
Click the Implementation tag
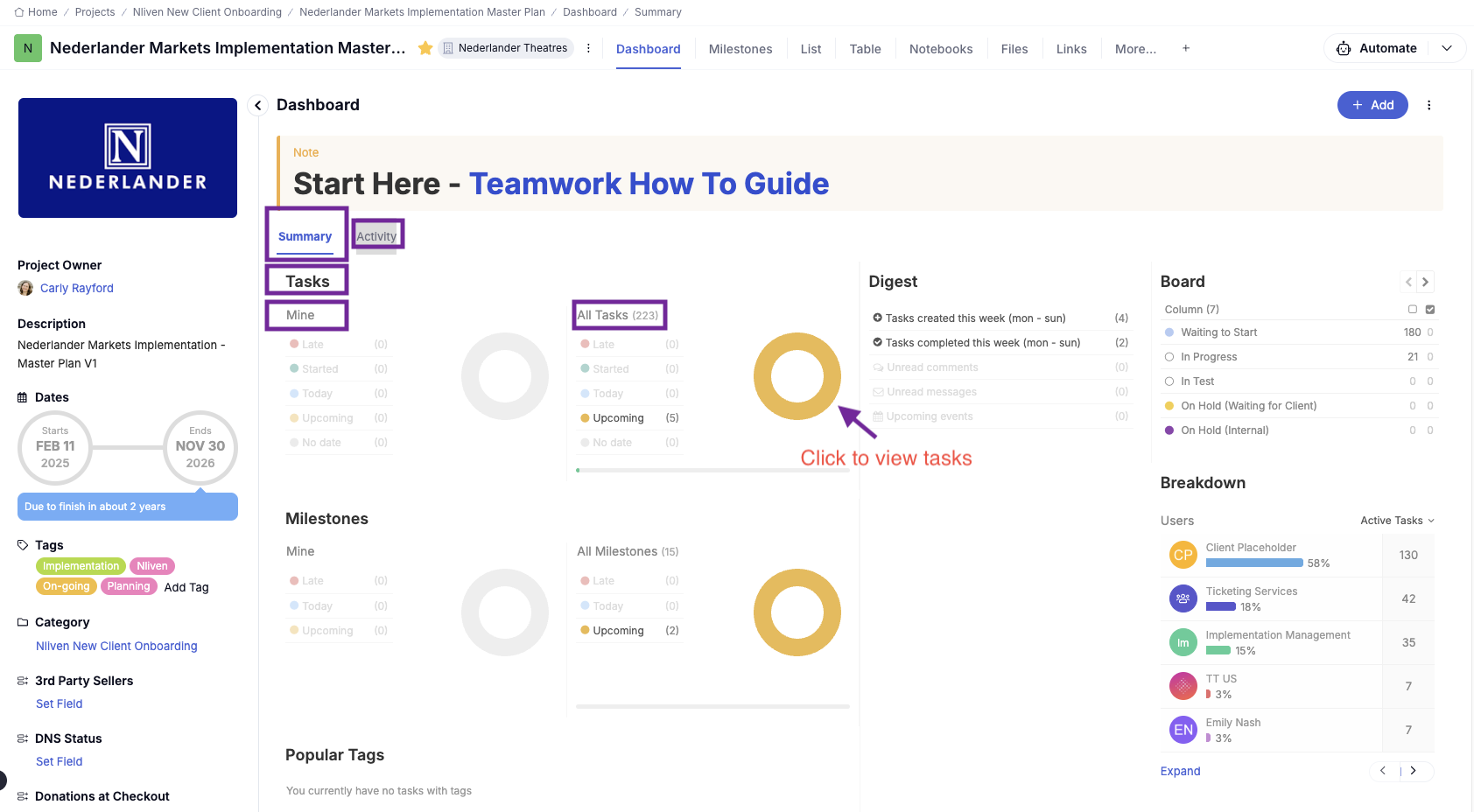tap(81, 566)
